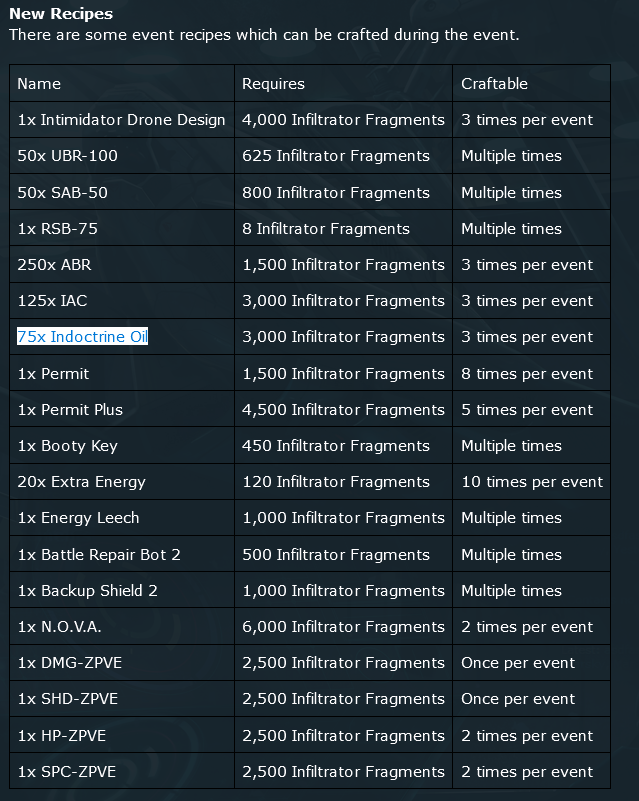Click '4,000 Infiltrator Fragments' cell
Screen dimensions: 639x801
343,120
